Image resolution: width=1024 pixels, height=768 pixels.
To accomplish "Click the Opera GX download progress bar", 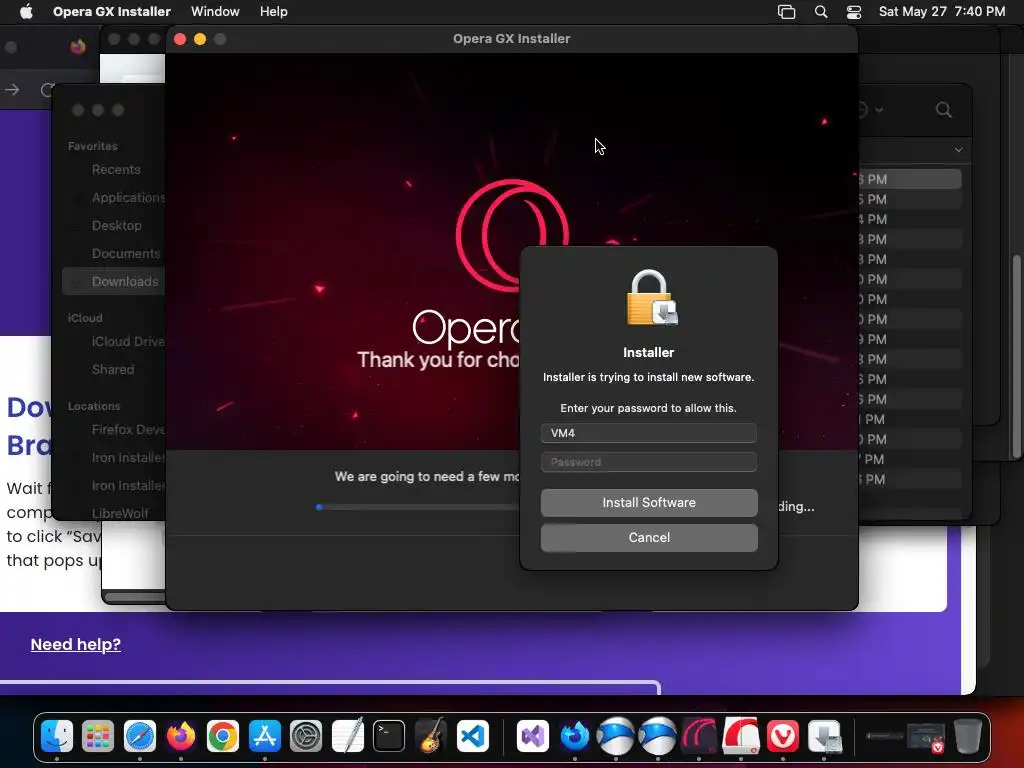I will [418, 507].
